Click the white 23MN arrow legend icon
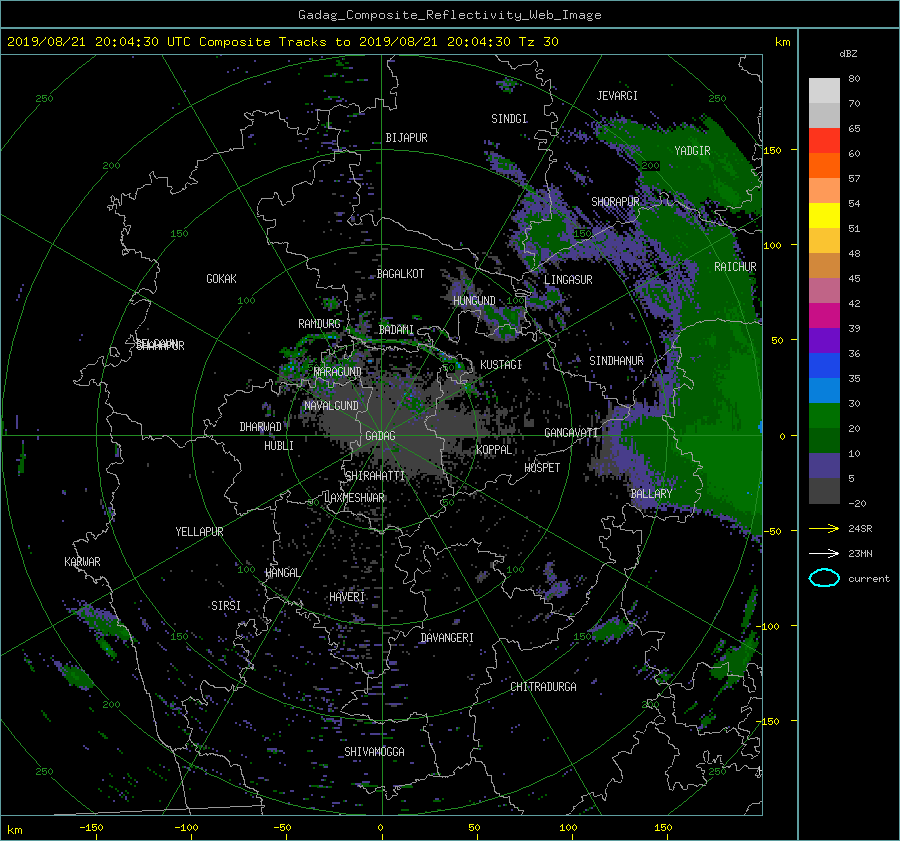Screen dimensions: 900x841 click(x=824, y=553)
